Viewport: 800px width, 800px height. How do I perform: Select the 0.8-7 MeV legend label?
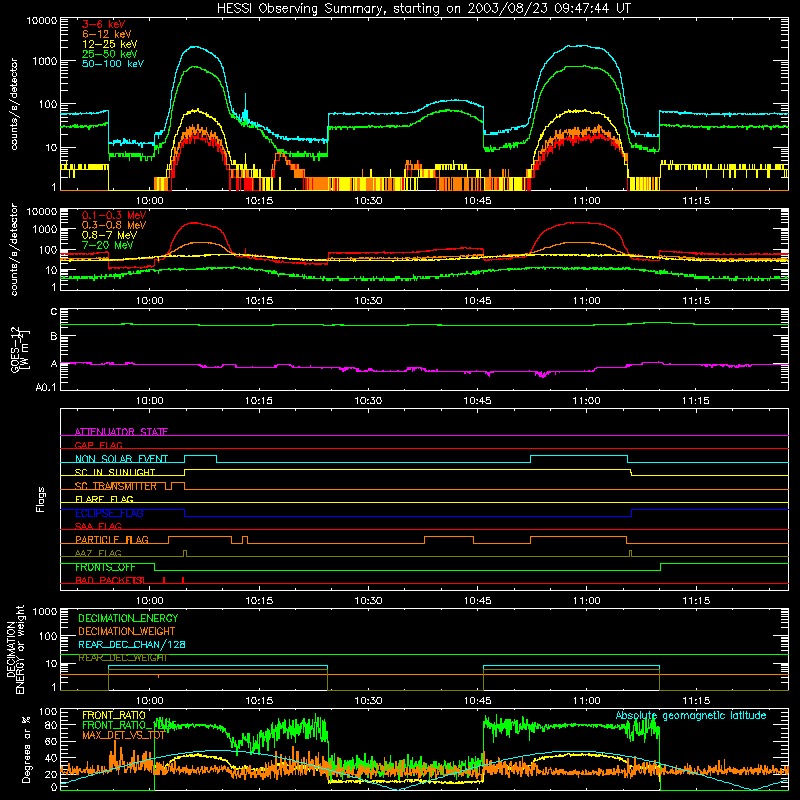[x=109, y=235]
